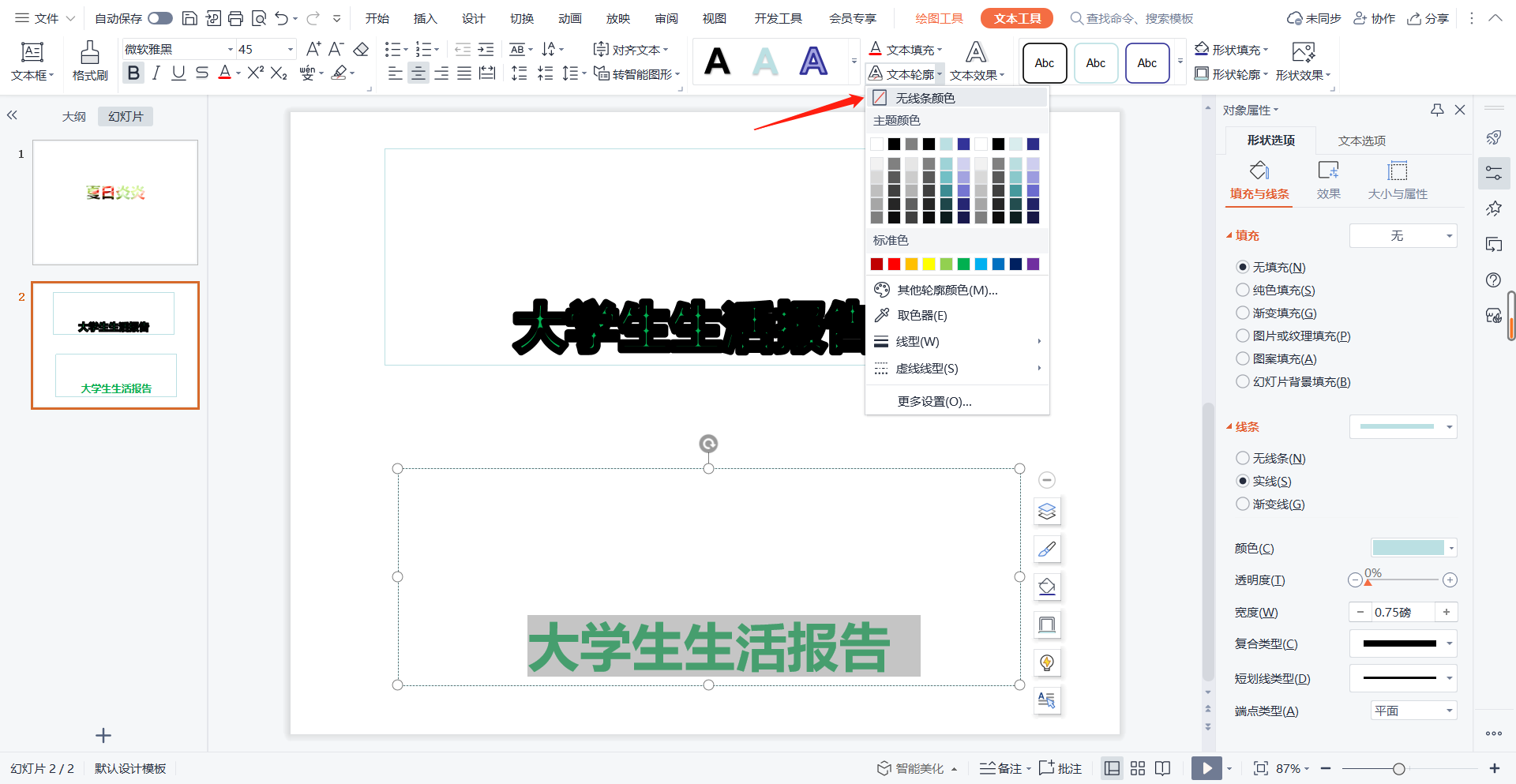Select 图案填充 pattern fill option
The height and width of the screenshot is (784, 1516).
tap(1243, 358)
